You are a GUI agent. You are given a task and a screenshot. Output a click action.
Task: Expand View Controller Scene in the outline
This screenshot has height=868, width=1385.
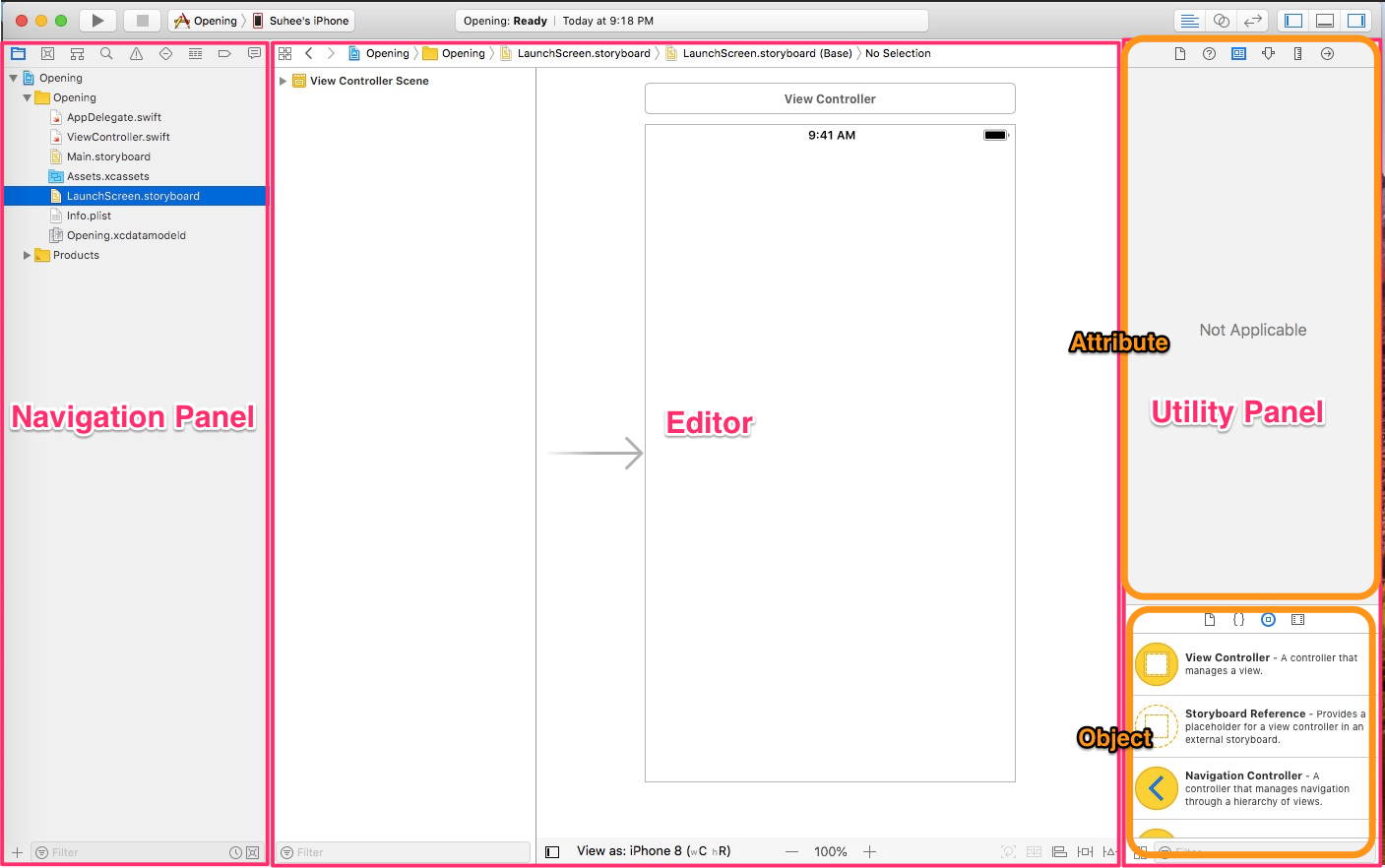click(283, 81)
